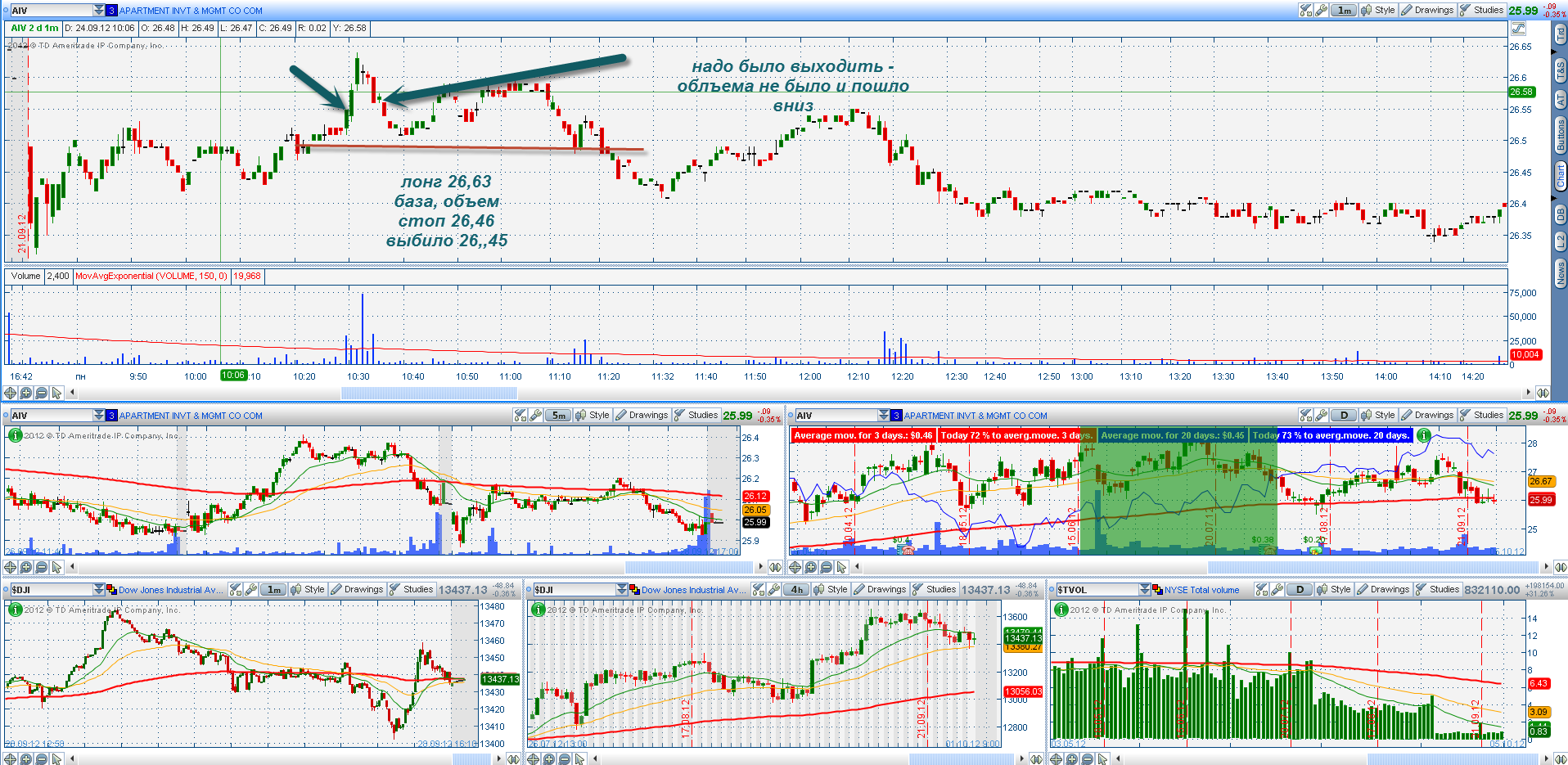Edit the AIV symbol field in the top chart
This screenshot has width=1568, height=765.
coord(51,11)
